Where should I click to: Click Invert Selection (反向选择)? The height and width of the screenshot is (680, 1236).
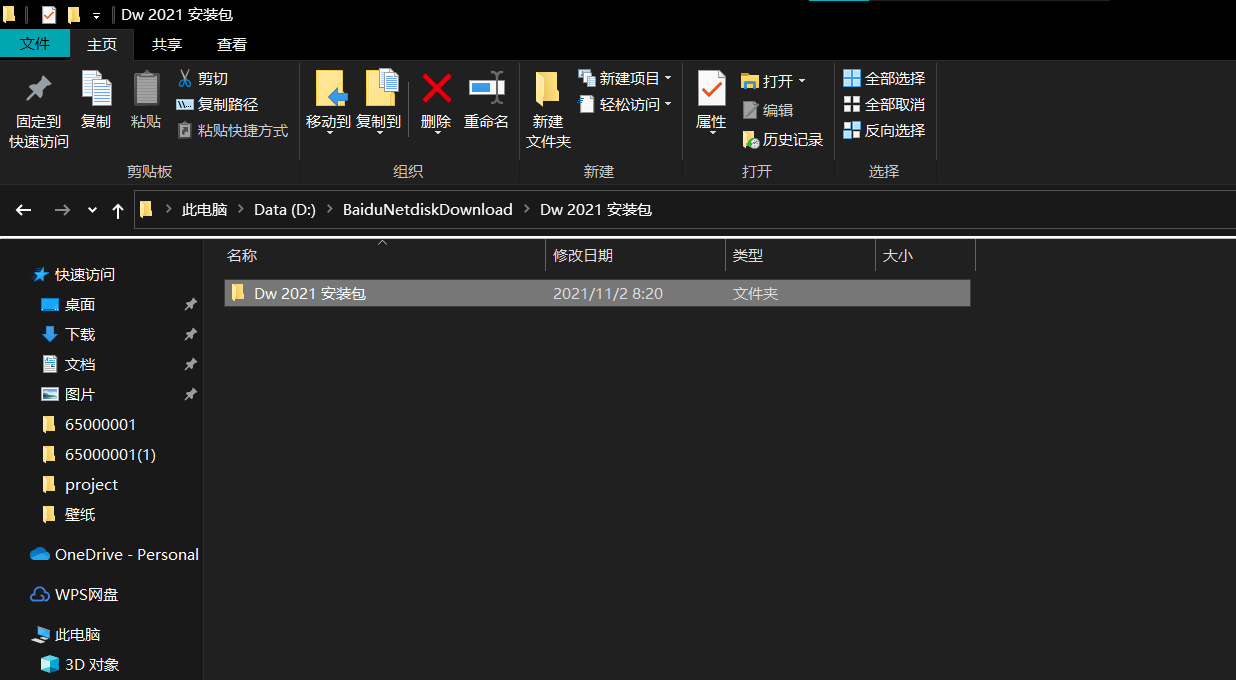[884, 130]
